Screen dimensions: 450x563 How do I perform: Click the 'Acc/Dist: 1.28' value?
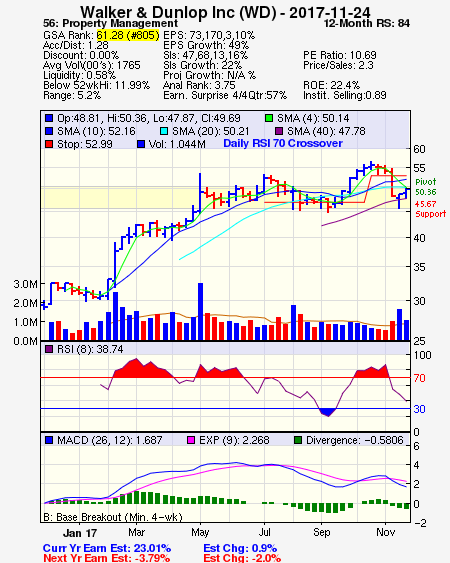(76, 45)
